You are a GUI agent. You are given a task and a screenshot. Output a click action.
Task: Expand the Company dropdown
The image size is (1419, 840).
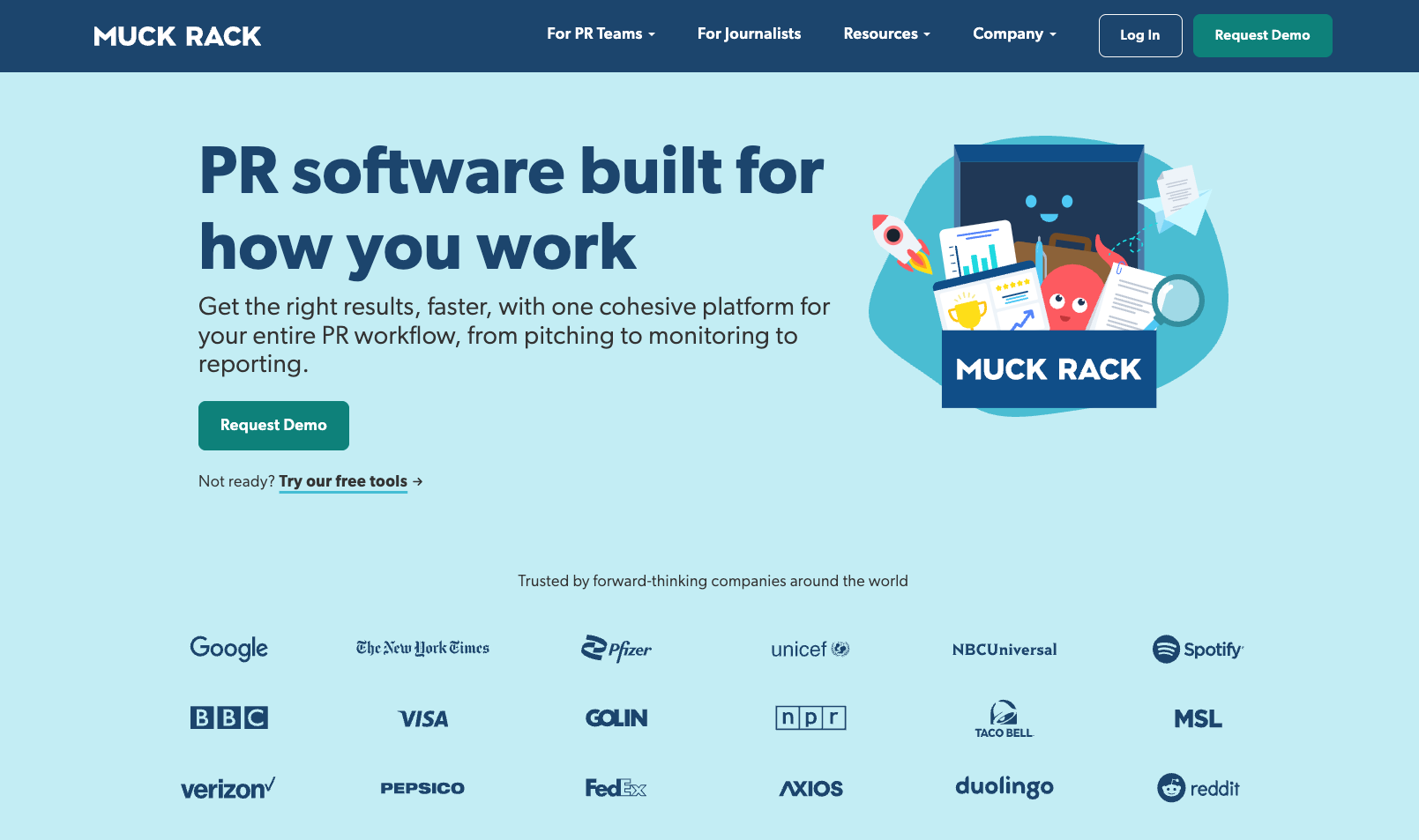pos(1014,33)
